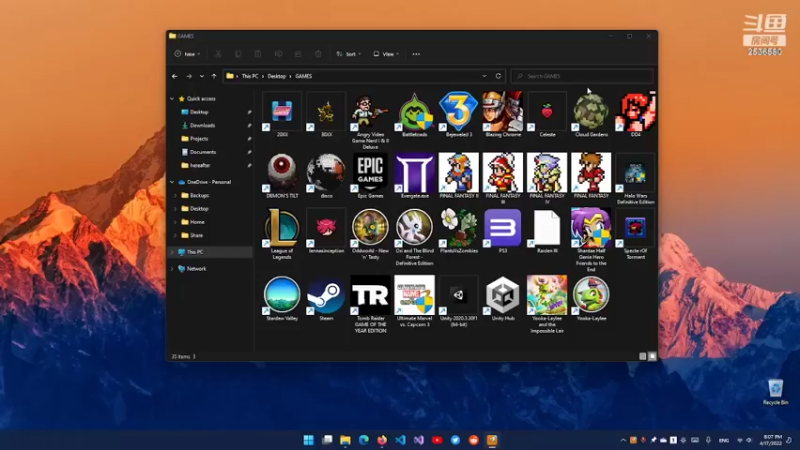The width and height of the screenshot is (800, 450).
Task: Open Projects folder in Quick access
Action: coord(199,138)
